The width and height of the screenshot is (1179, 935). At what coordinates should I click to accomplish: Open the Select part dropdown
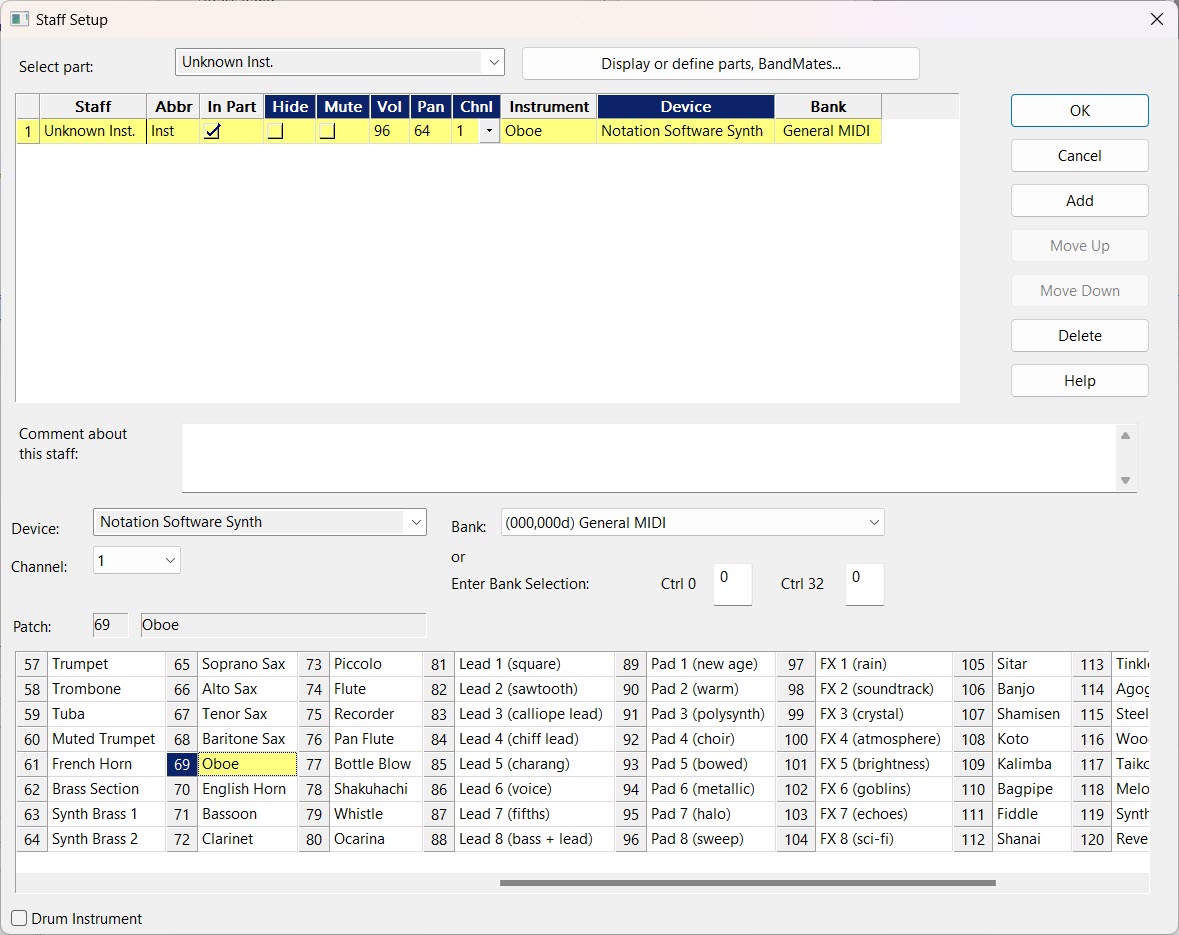click(x=493, y=62)
